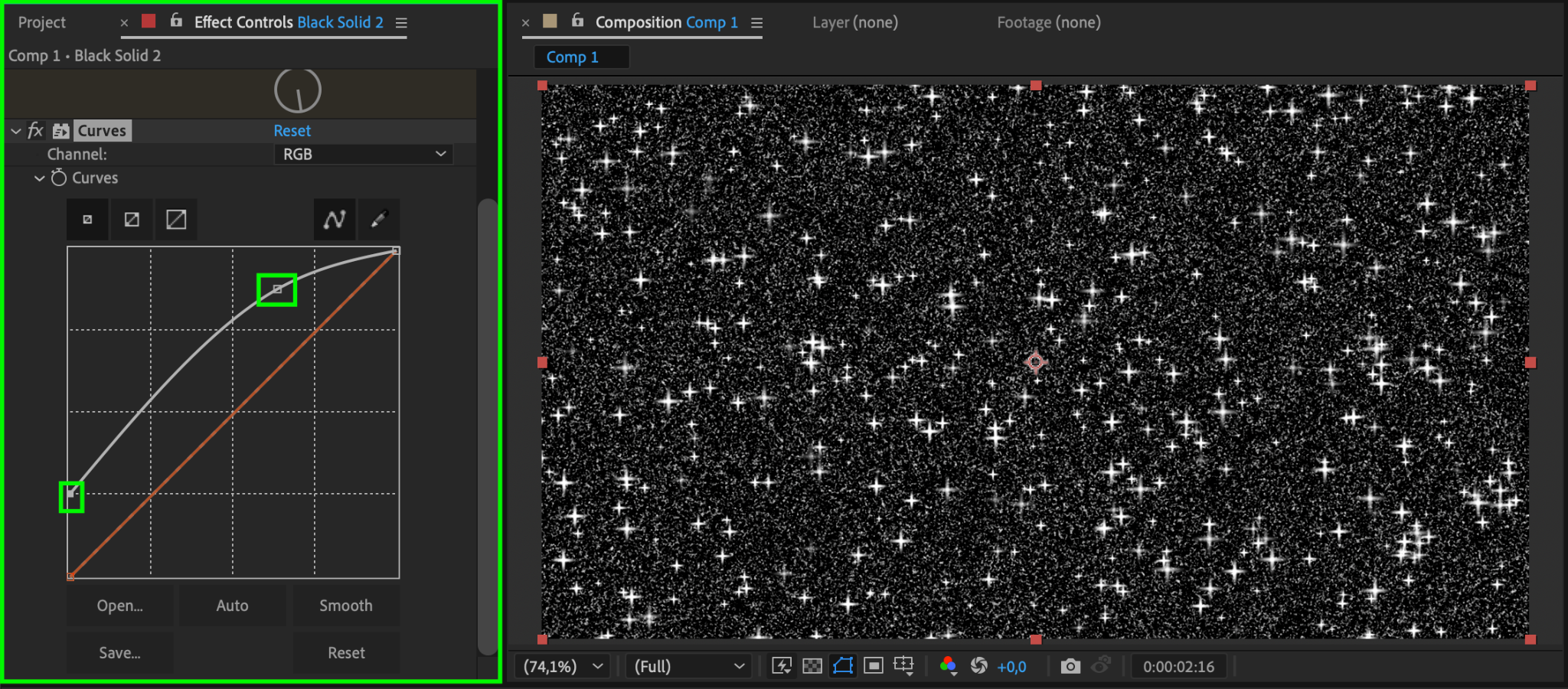Click the exposure value +0,0
Viewport: 1568px width, 689px height.
click(1011, 667)
